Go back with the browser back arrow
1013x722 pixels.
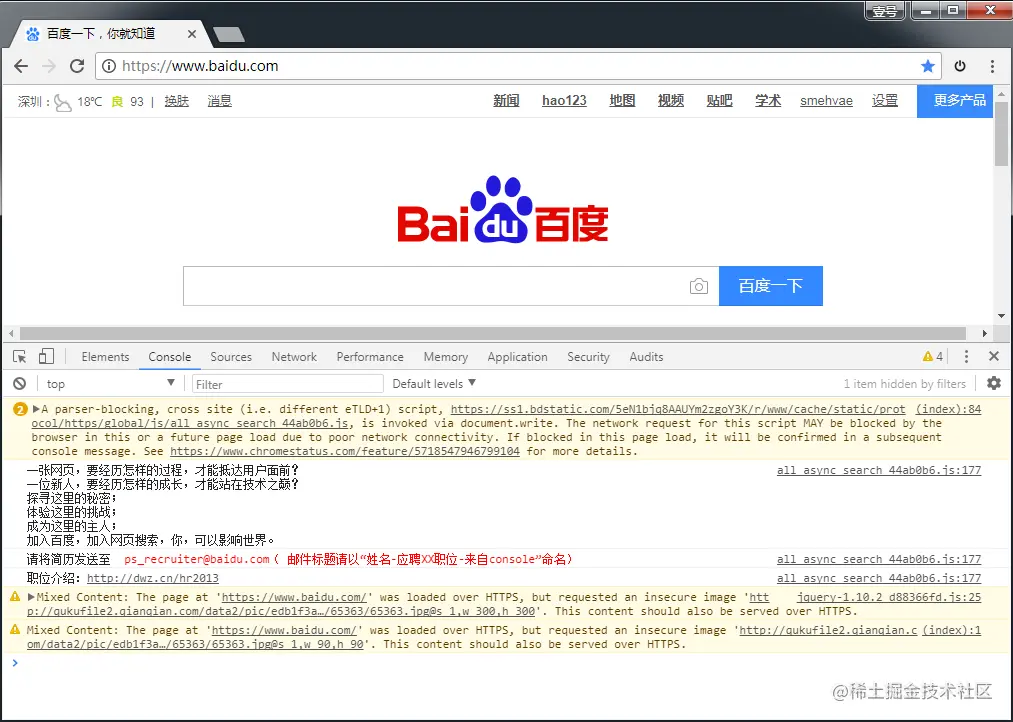pyautogui.click(x=21, y=66)
